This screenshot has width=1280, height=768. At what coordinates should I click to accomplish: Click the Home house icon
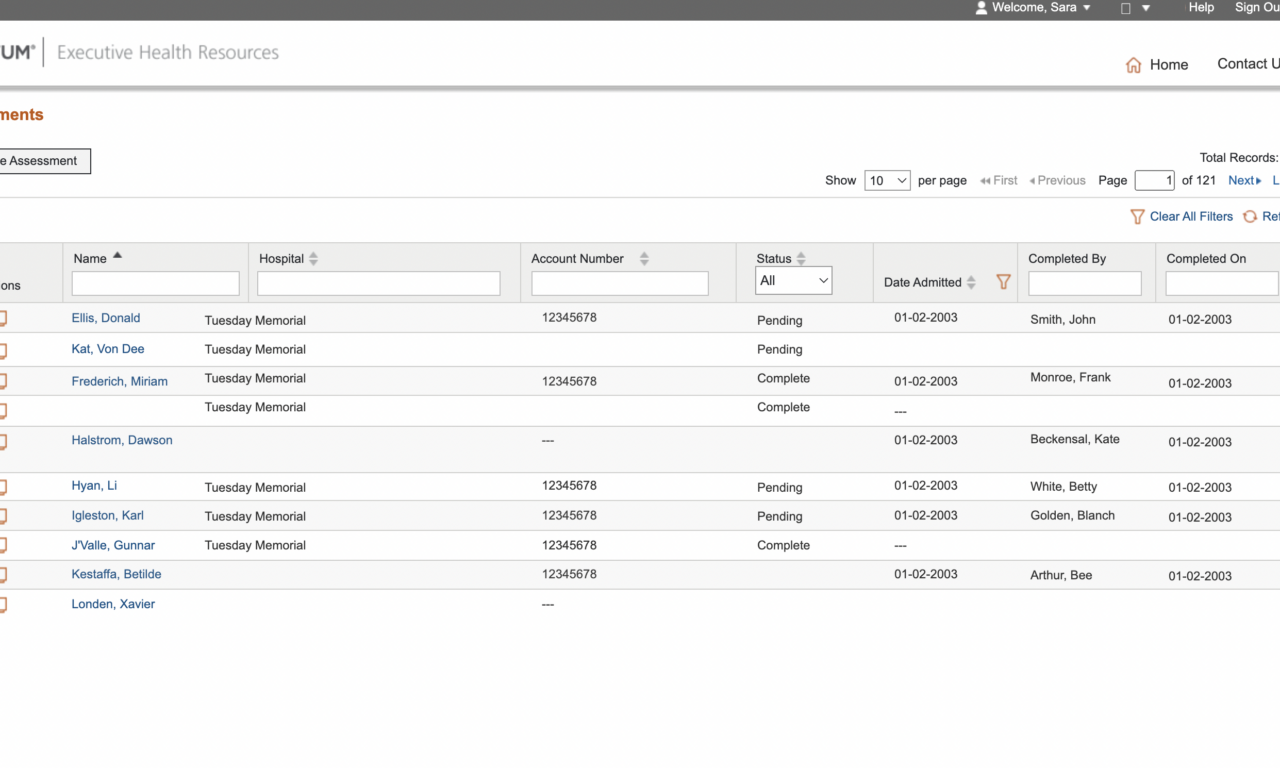(1133, 65)
